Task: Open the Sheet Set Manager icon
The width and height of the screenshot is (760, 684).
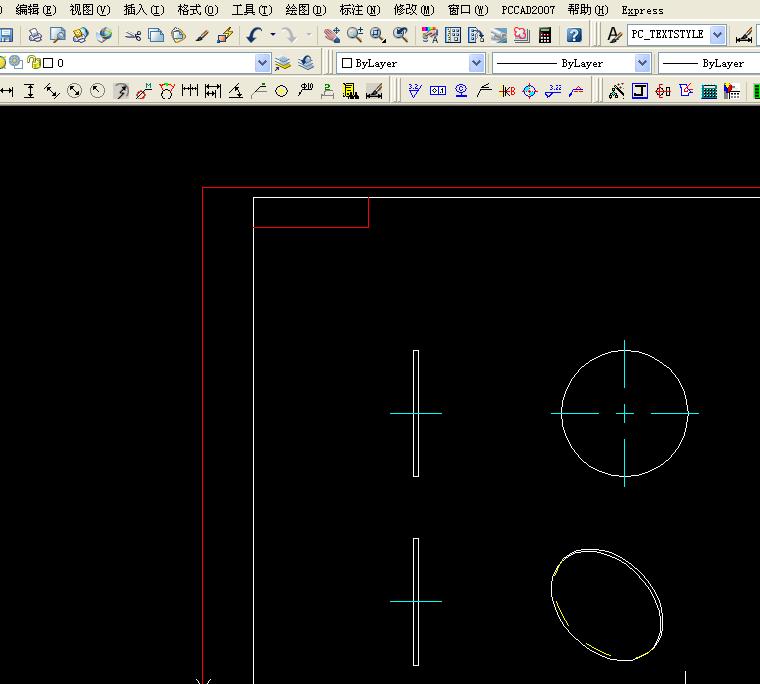Action: pyautogui.click(x=499, y=35)
